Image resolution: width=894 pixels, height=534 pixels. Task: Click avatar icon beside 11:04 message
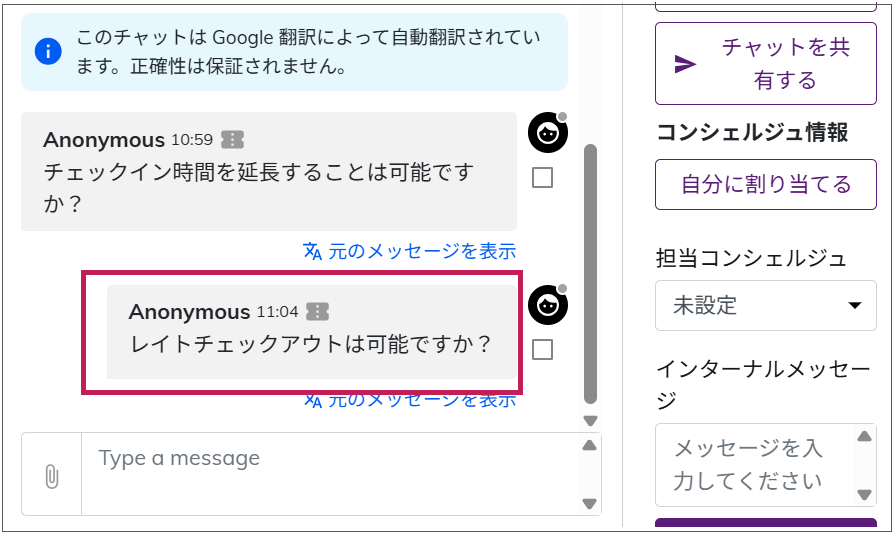pyautogui.click(x=547, y=305)
